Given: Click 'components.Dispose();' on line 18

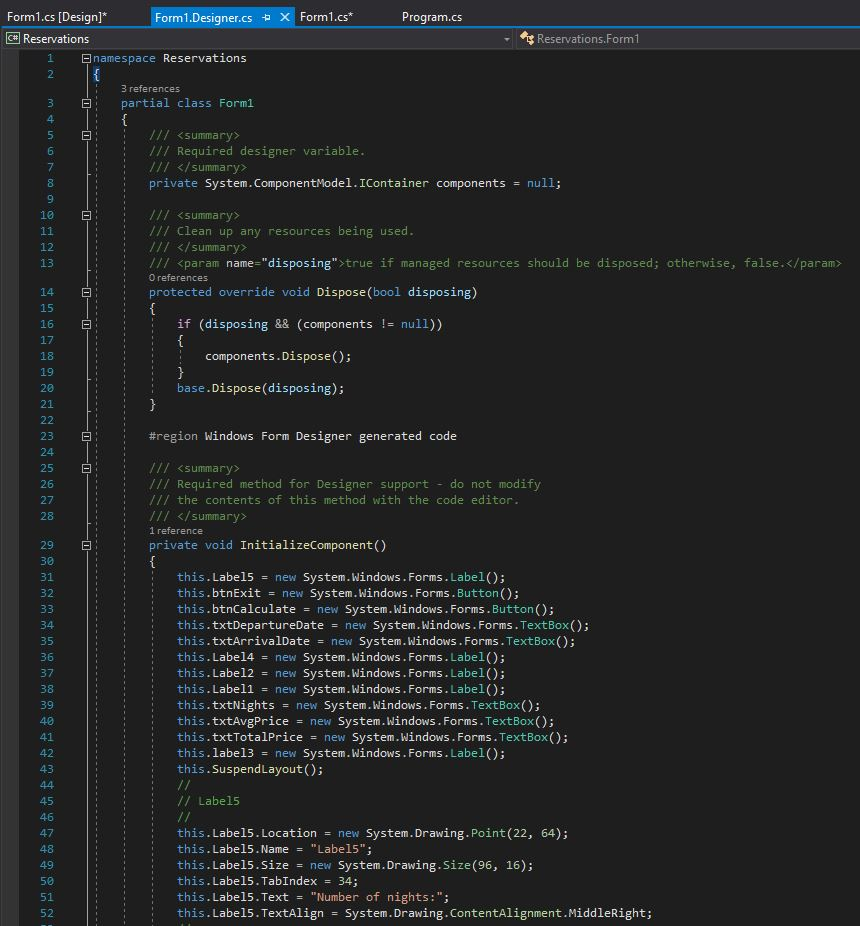Looking at the screenshot, I should pyautogui.click(x=278, y=356).
